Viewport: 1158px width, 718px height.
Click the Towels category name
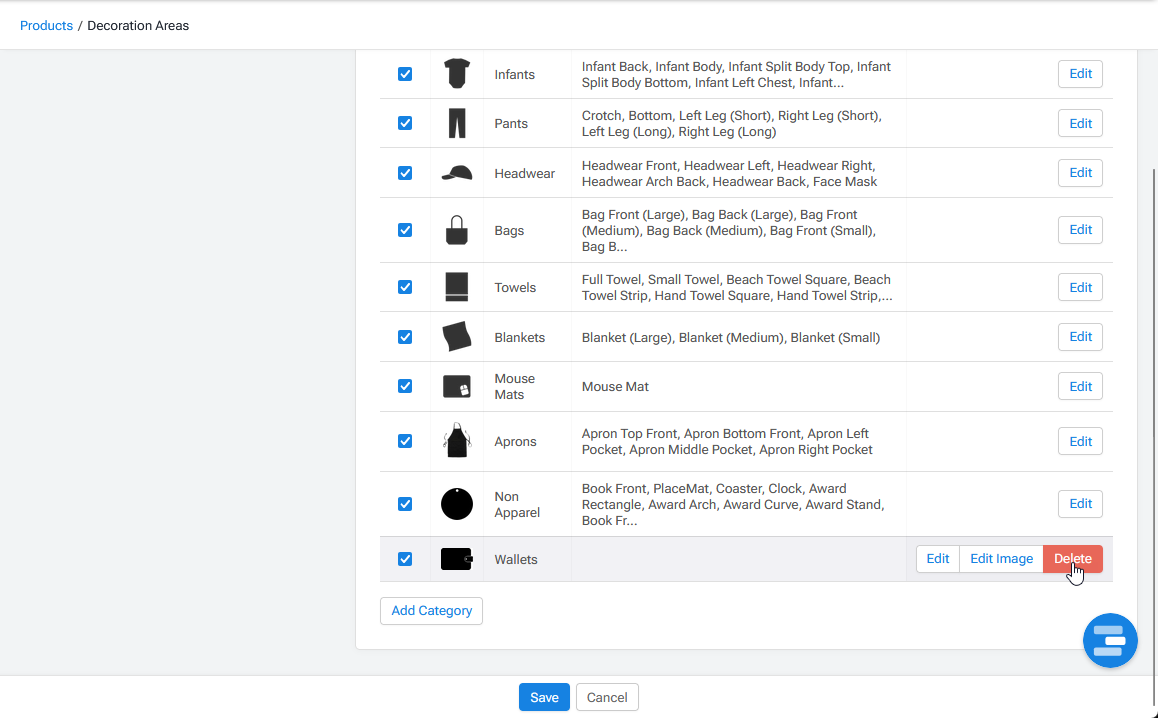click(x=515, y=288)
